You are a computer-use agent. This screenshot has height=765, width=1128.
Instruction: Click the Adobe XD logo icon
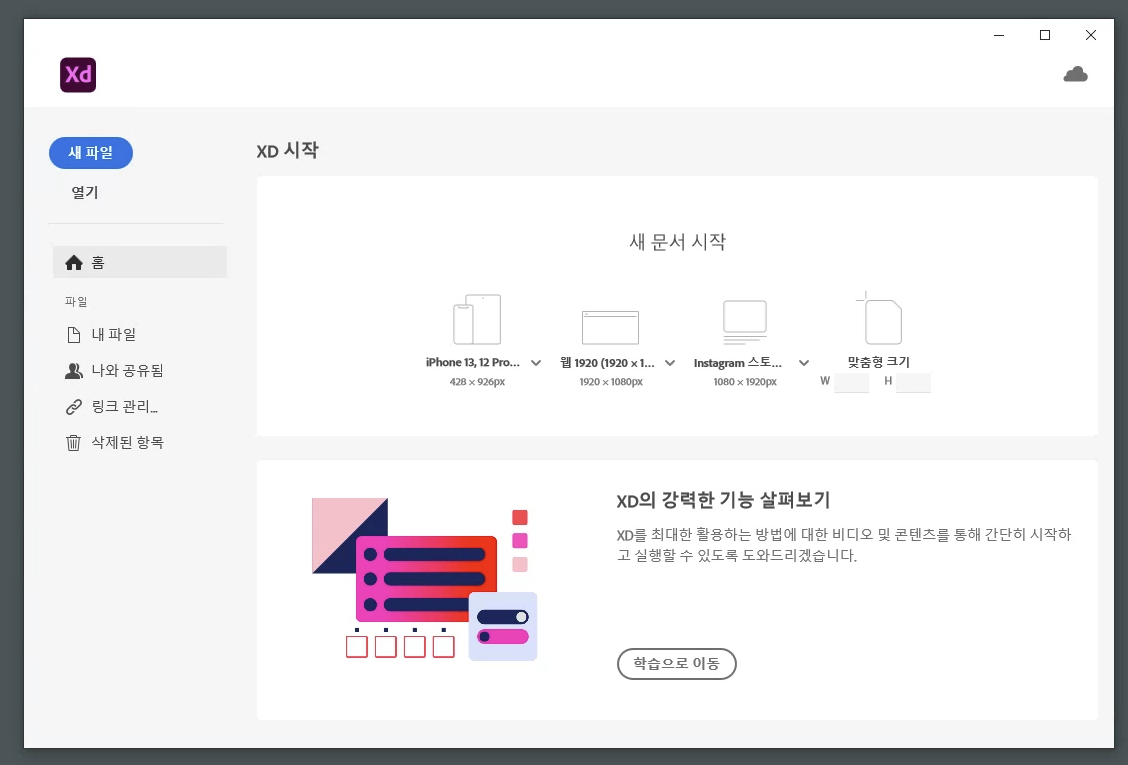point(78,75)
